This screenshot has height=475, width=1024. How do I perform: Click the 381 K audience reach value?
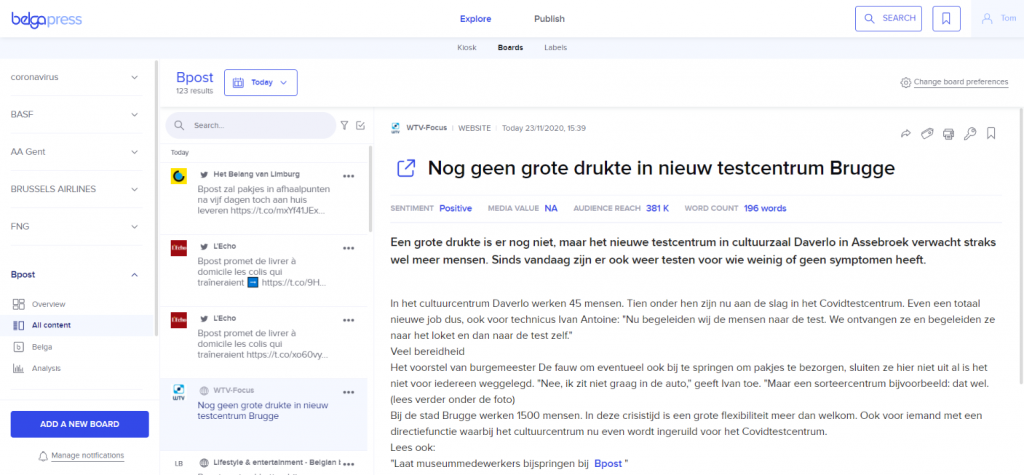click(x=658, y=208)
